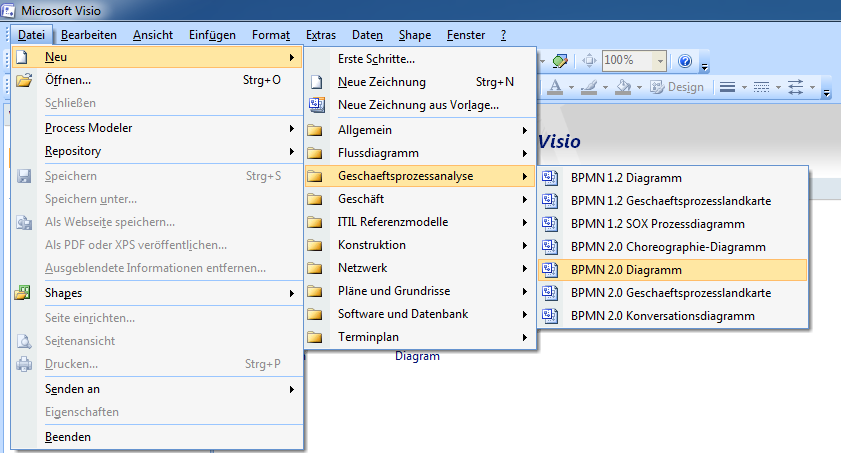
Task: Click the icon beside Als Webseite speichern
Action: (x=24, y=222)
